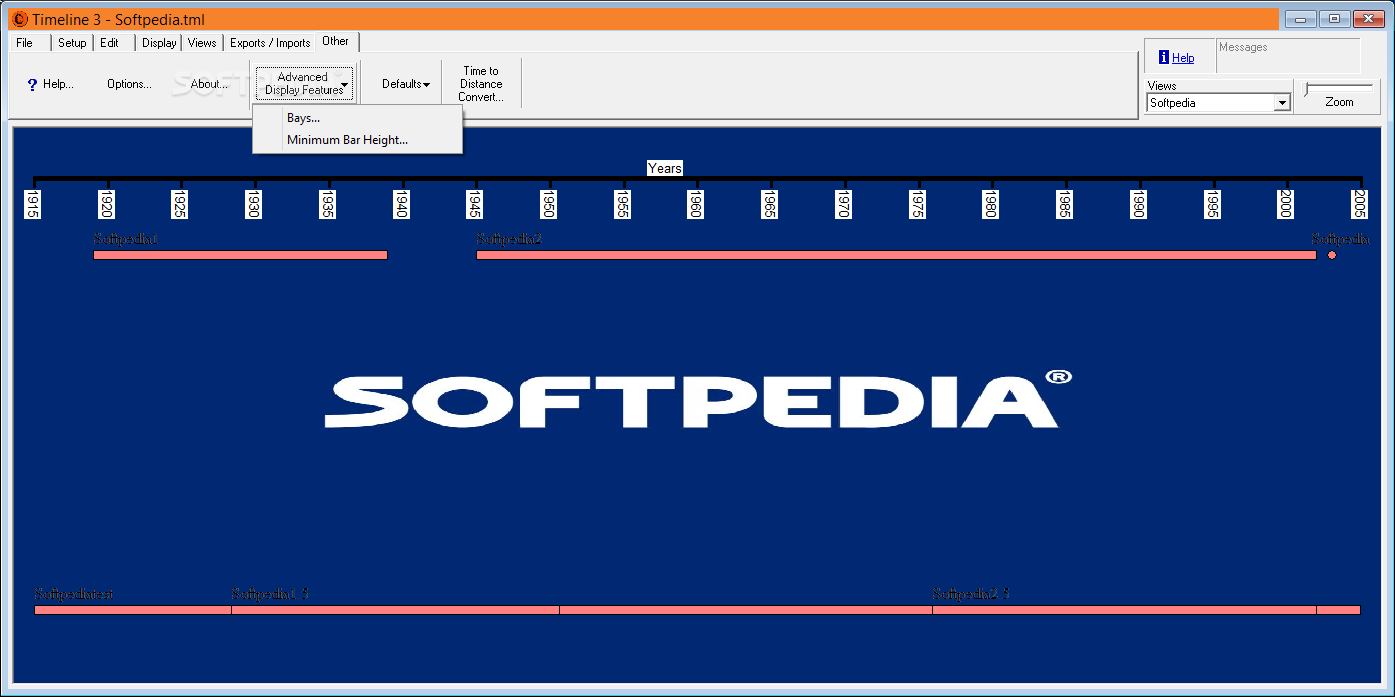This screenshot has width=1395, height=697.
Task: Choose Minimum Bar Height... menu item
Action: (x=358, y=140)
